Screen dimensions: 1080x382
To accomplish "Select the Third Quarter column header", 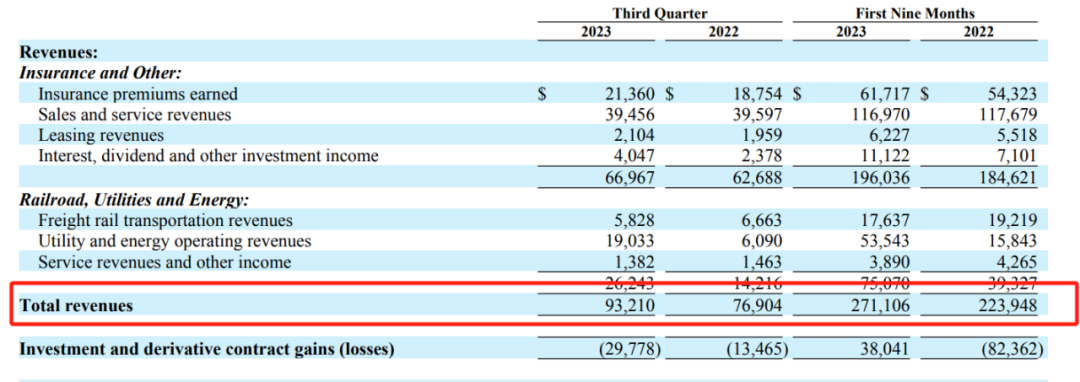I will coord(660,14).
